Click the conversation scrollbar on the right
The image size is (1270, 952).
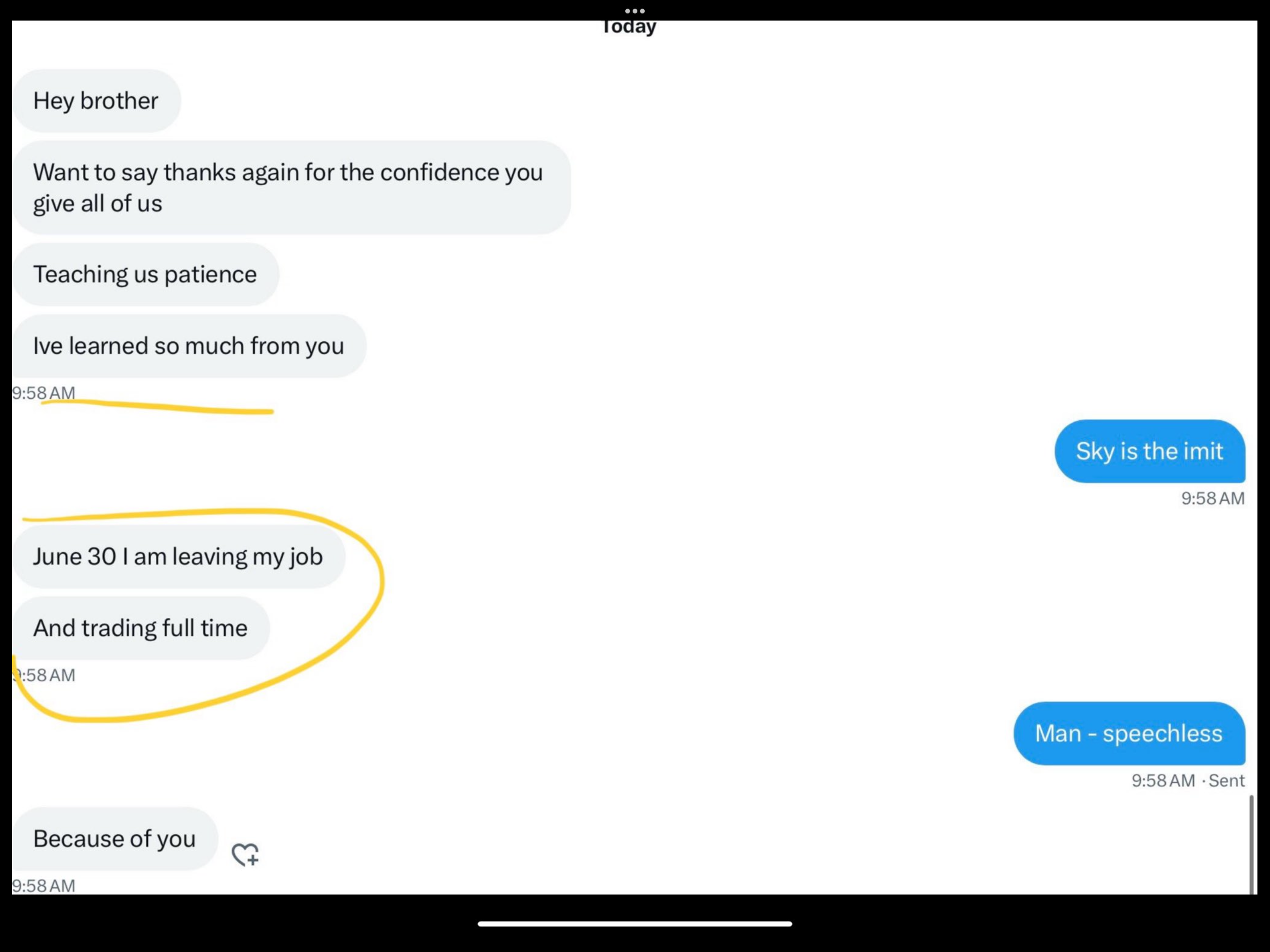[1251, 844]
